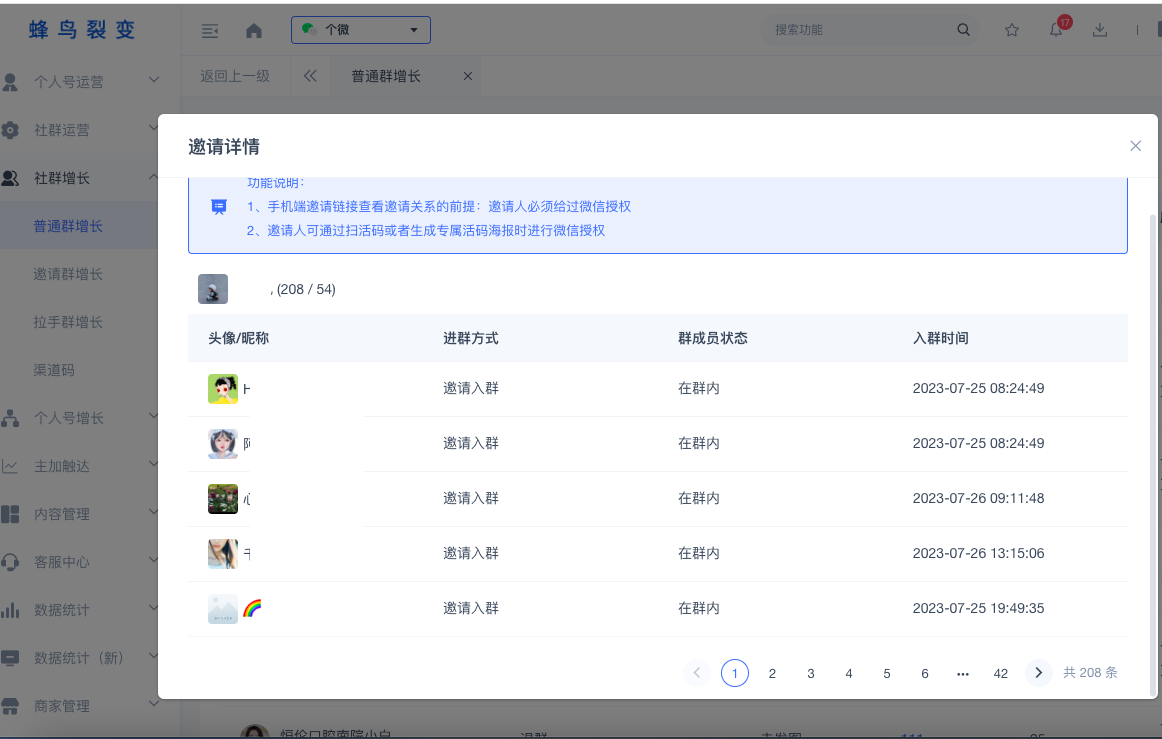Go to page 2 of invitations
Screen dimensions: 1162x739
point(772,673)
